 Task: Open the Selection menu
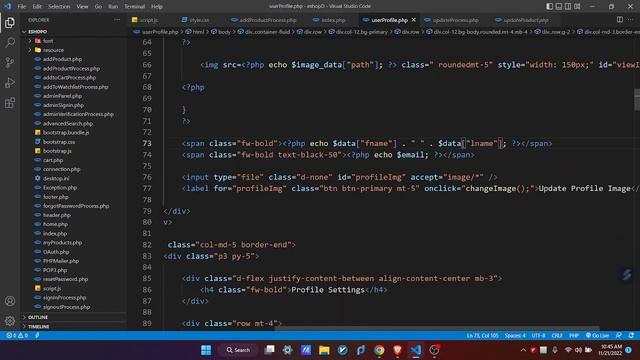pos(59,7)
